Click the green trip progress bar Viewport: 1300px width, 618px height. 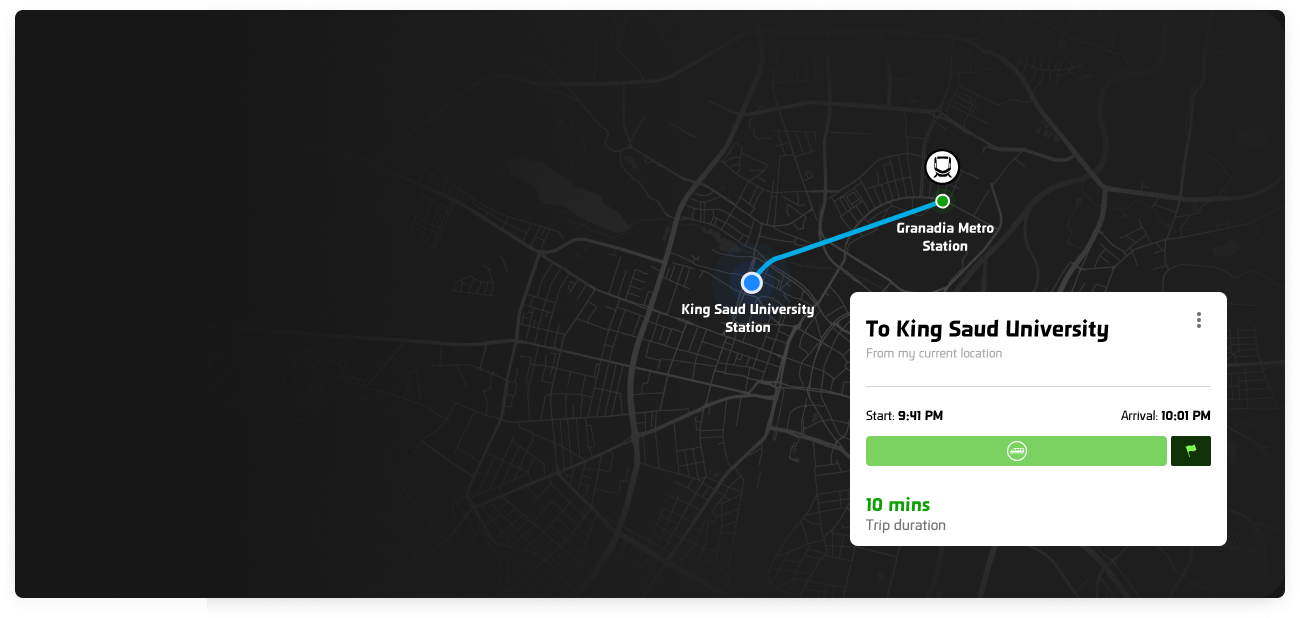pos(1016,451)
